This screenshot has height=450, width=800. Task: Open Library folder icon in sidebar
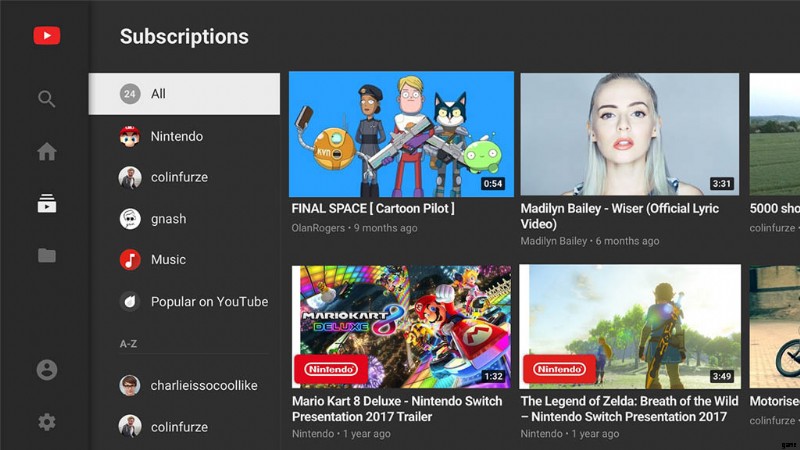[x=47, y=256]
